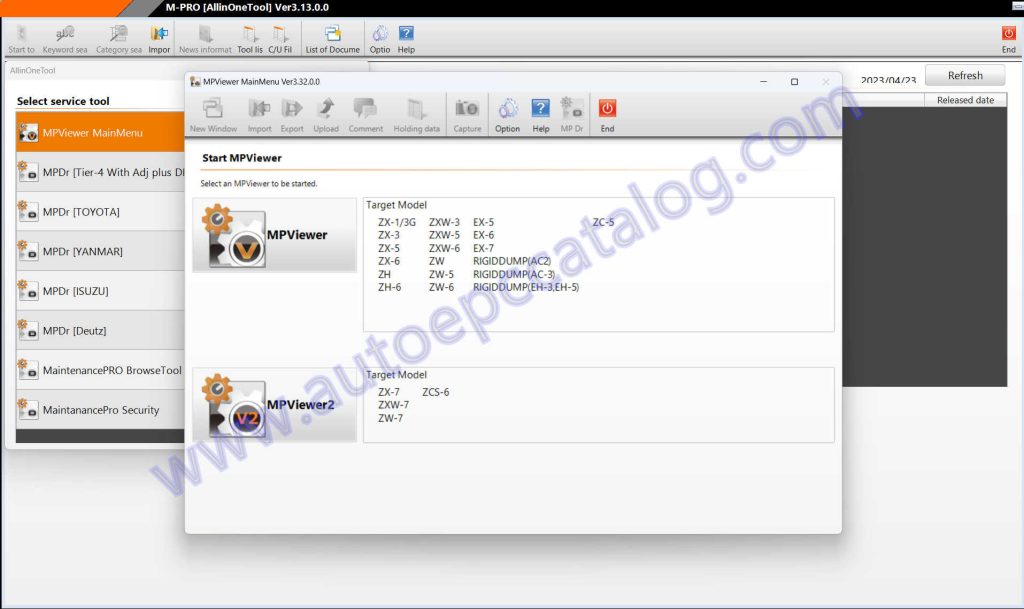The width and height of the screenshot is (1024, 609).
Task: Click the C/U File toolbar item
Action: (281, 38)
